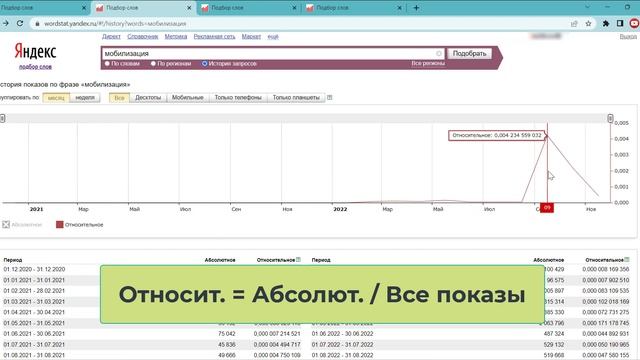Switch to Только планшеты filter
640x360 pixels.
[296, 98]
